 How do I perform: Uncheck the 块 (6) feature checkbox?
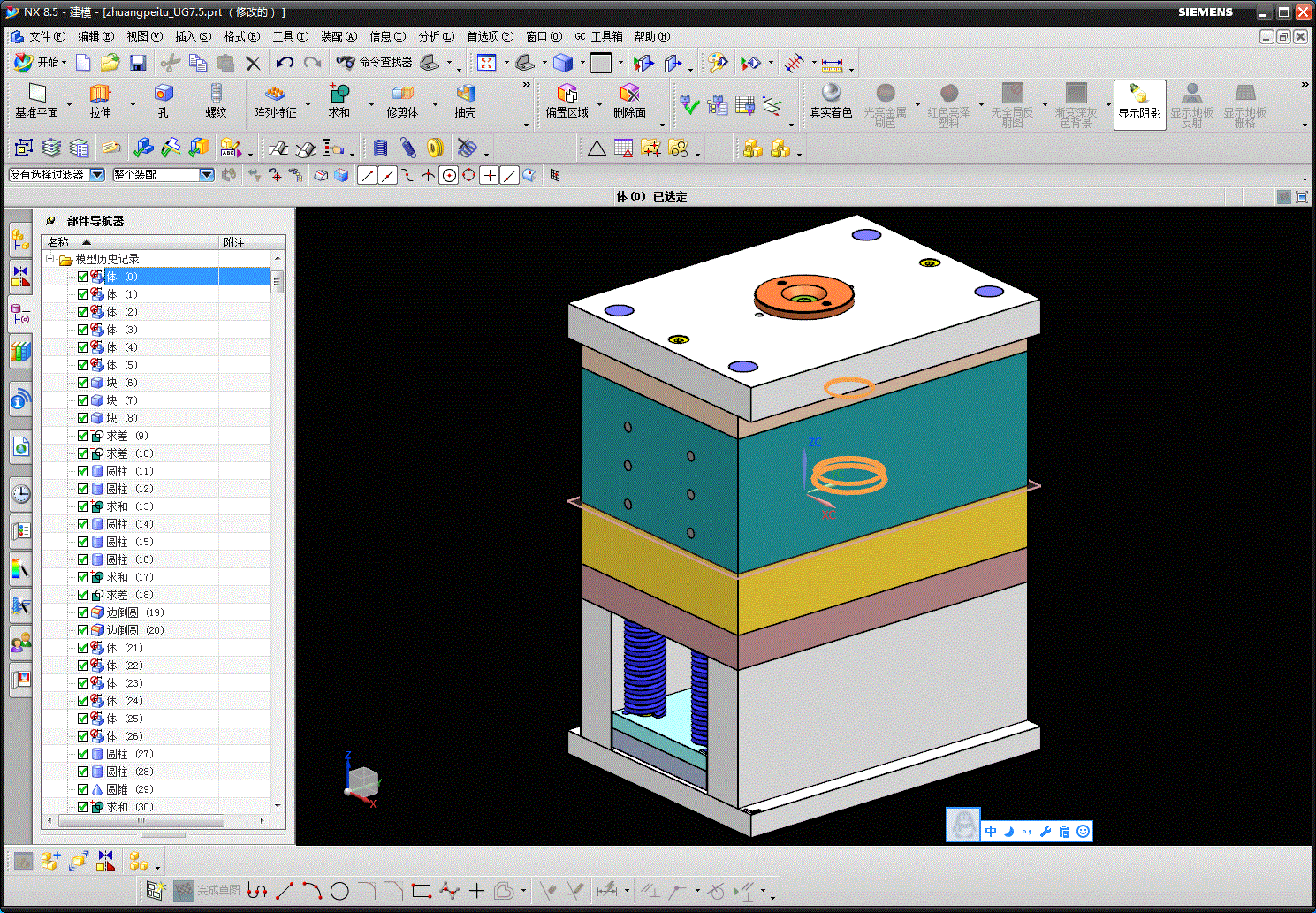click(83, 383)
